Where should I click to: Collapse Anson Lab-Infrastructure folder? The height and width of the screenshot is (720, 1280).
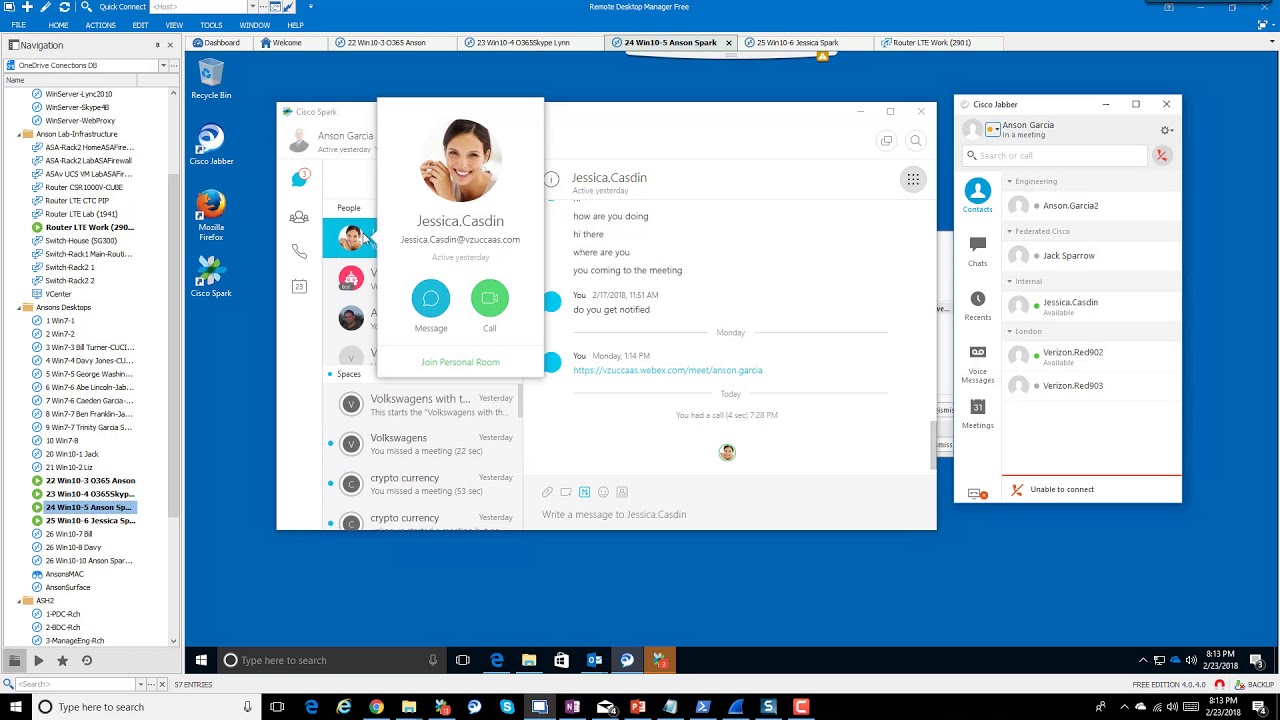pos(19,134)
